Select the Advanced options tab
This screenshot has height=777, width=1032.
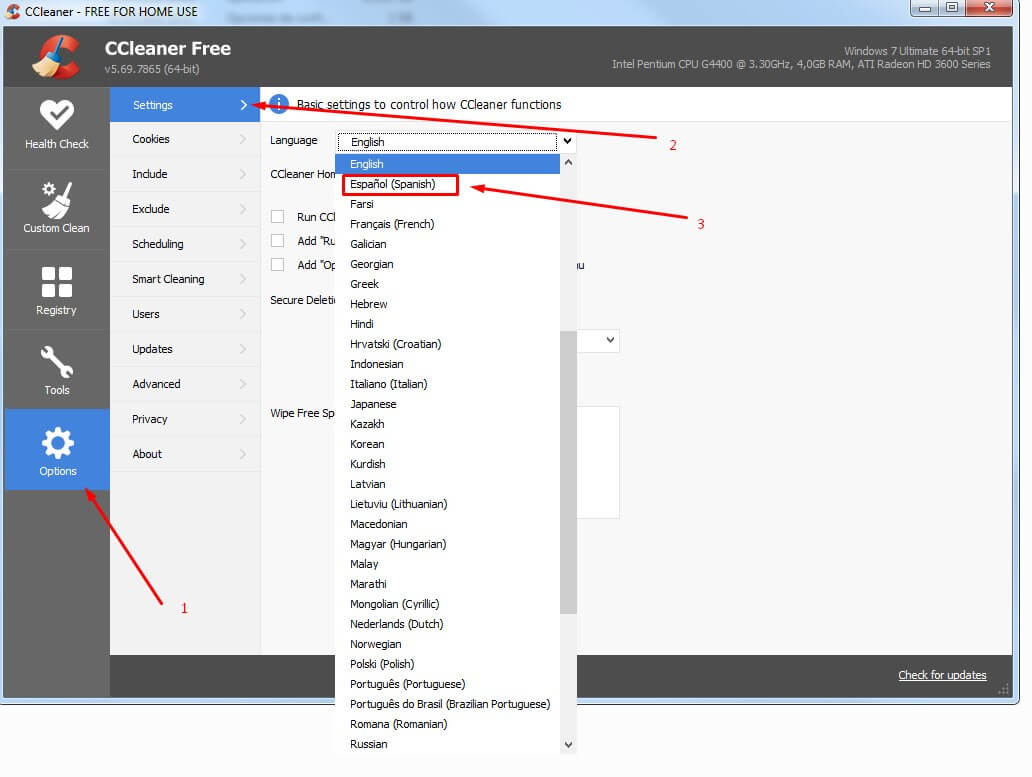click(185, 384)
